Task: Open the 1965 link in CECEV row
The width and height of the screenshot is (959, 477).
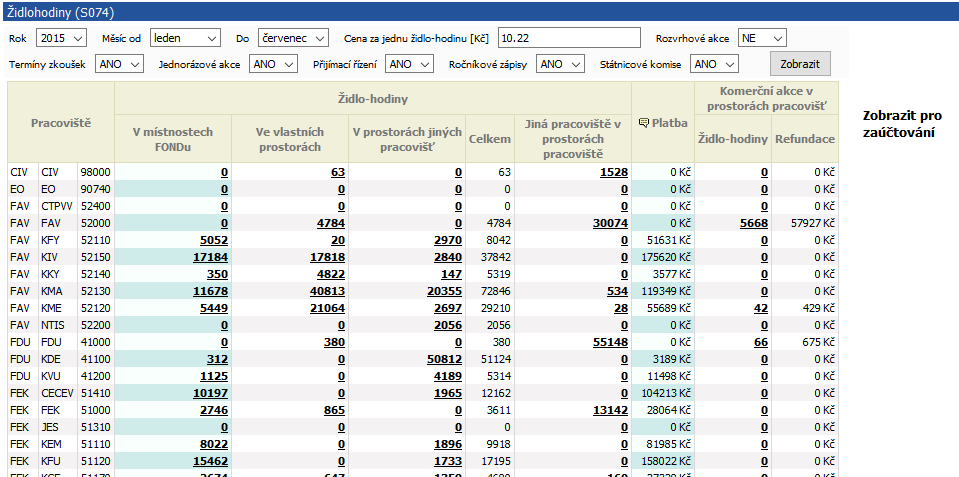Action: pyautogui.click(x=448, y=393)
